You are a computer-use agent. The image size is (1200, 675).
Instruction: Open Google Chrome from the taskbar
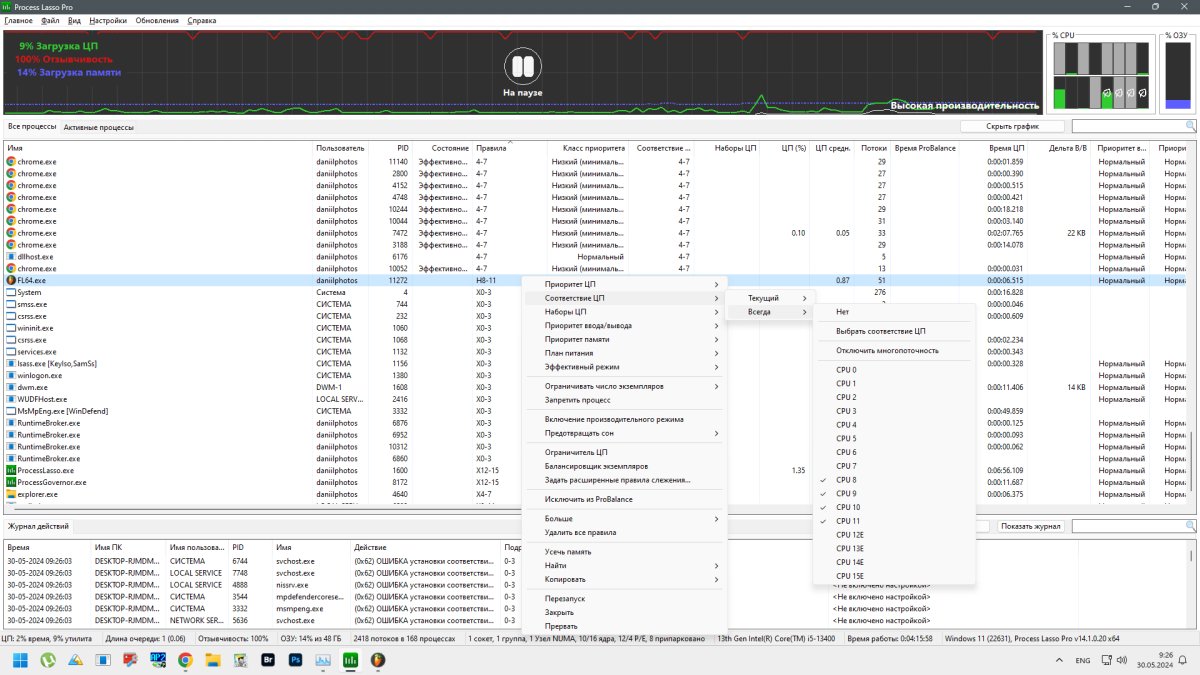185,660
